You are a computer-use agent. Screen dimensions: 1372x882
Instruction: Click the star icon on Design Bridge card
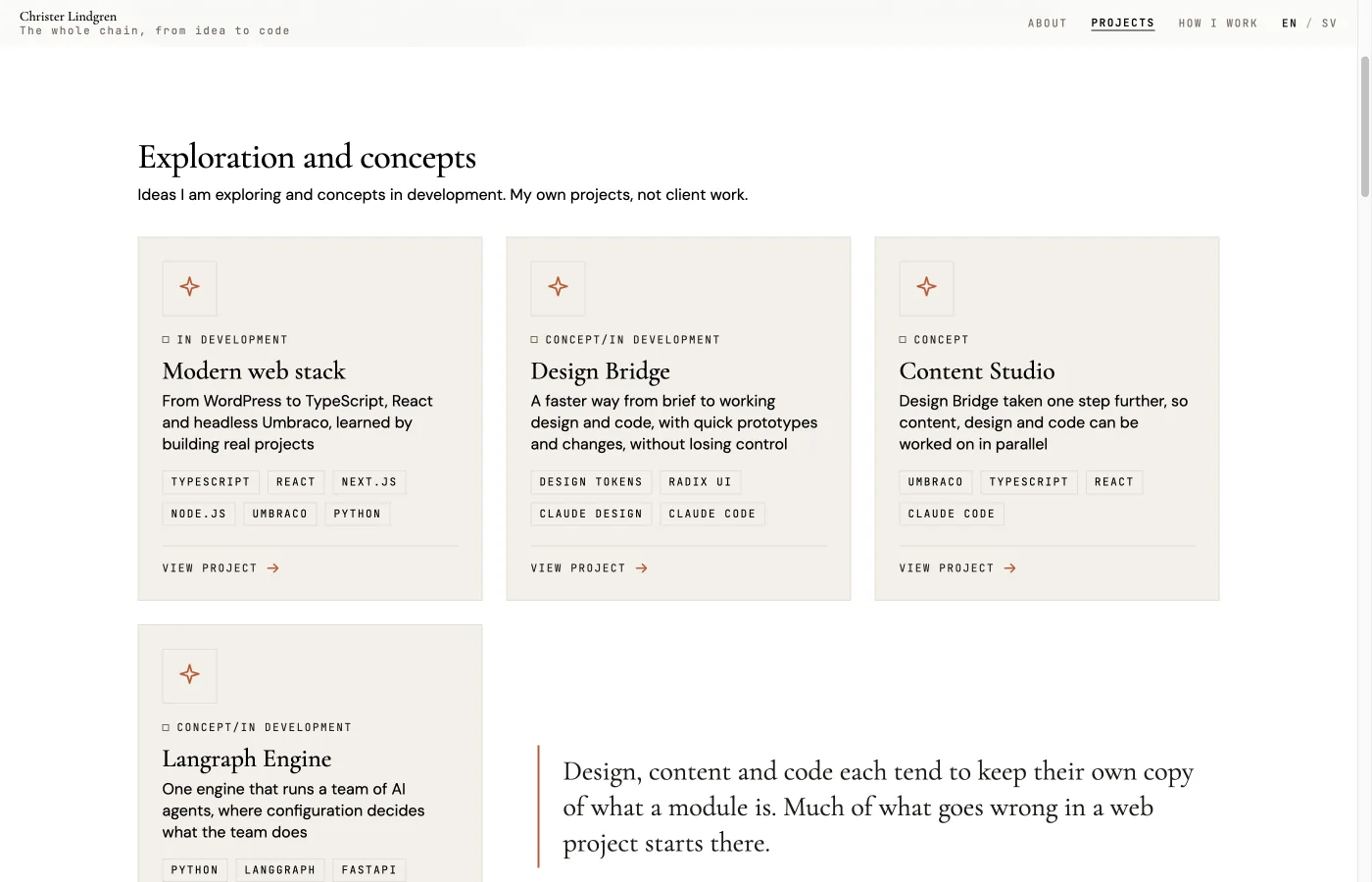tap(558, 287)
